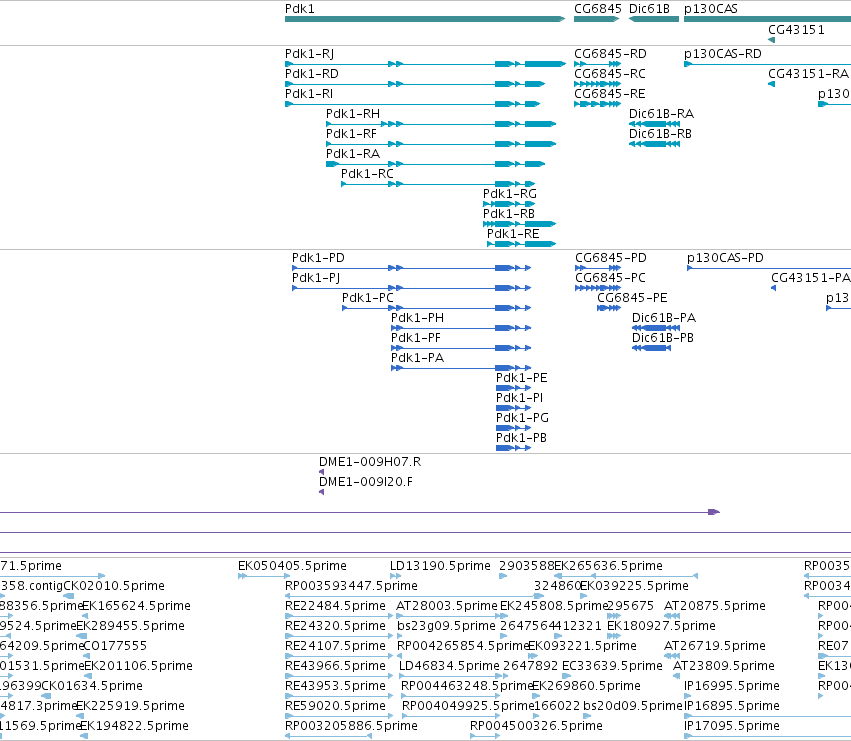Image resolution: width=851 pixels, height=741 pixels.
Task: Select EST RE22484.5prime
Action: pyautogui.click(x=339, y=616)
